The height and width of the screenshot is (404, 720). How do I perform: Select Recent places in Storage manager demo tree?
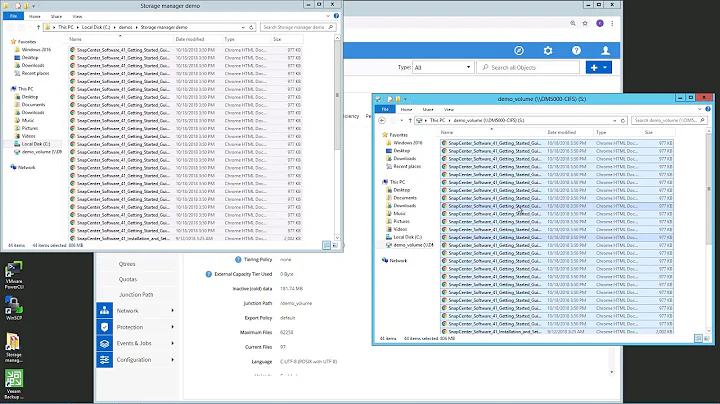tap(35, 73)
